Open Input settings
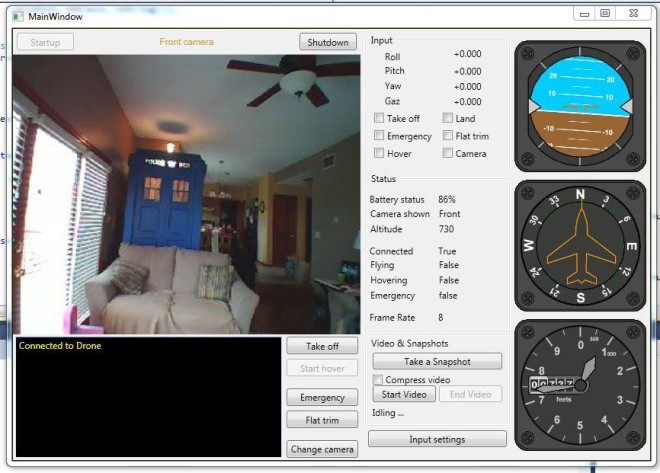The width and height of the screenshot is (660, 473). 437,439
